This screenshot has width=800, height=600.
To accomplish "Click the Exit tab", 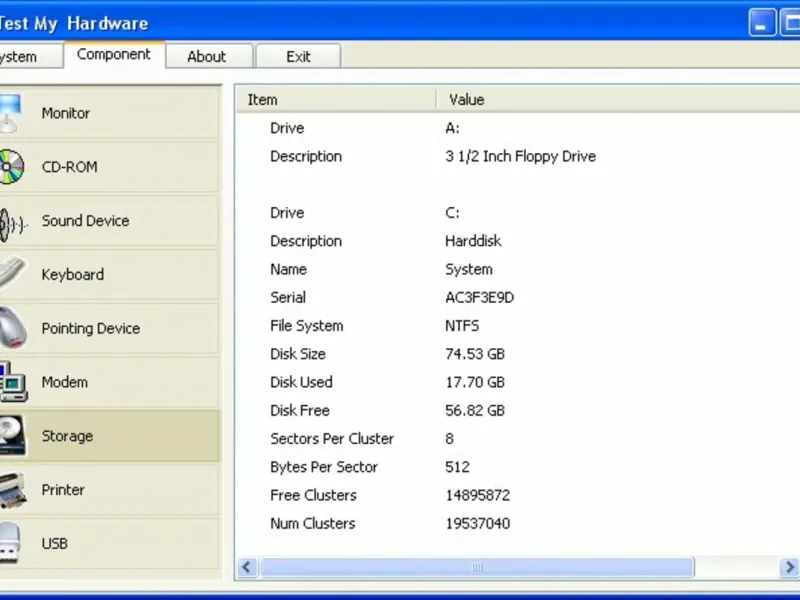I will point(298,56).
